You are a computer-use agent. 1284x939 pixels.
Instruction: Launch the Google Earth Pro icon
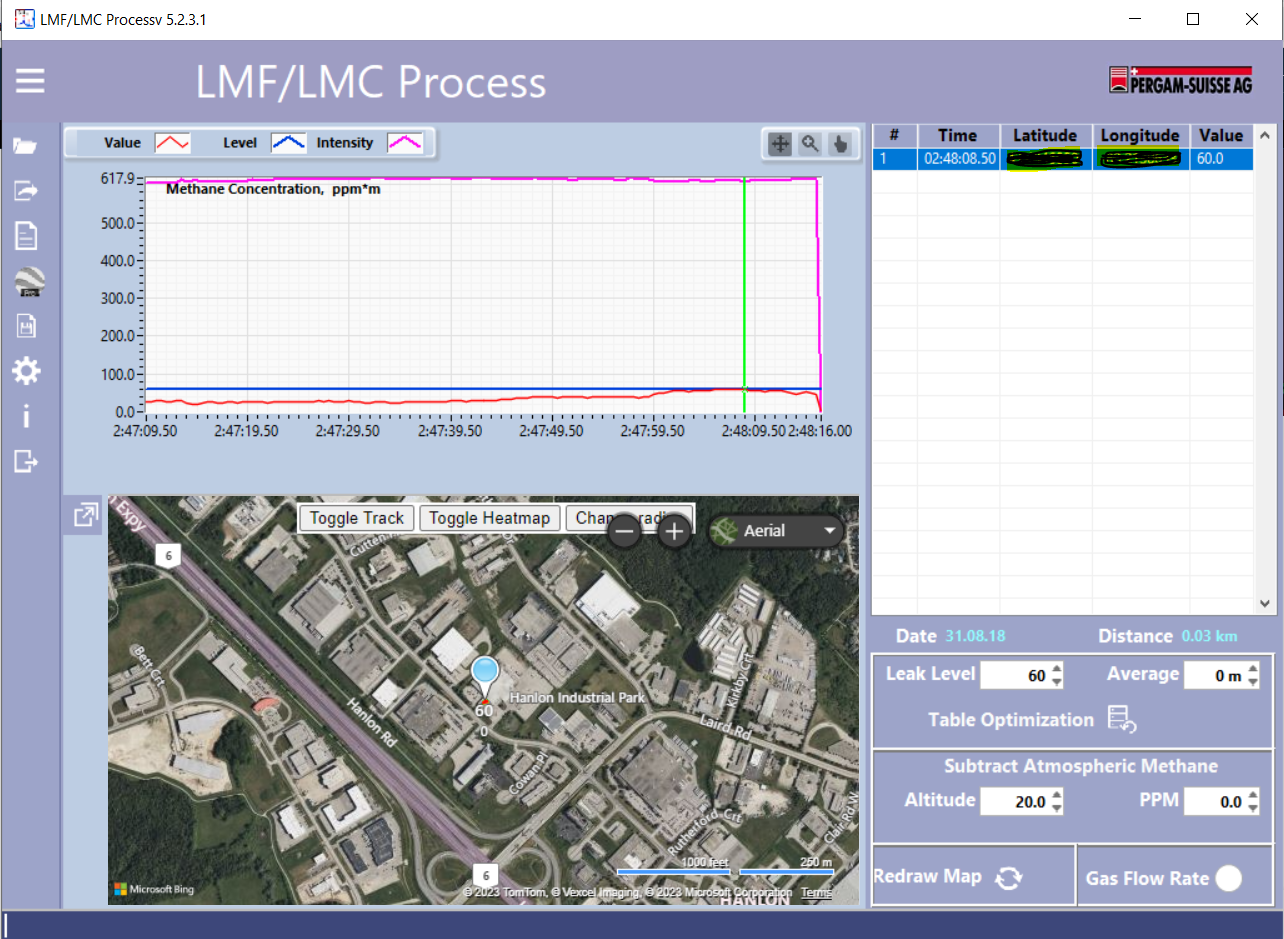pyautogui.click(x=28, y=282)
